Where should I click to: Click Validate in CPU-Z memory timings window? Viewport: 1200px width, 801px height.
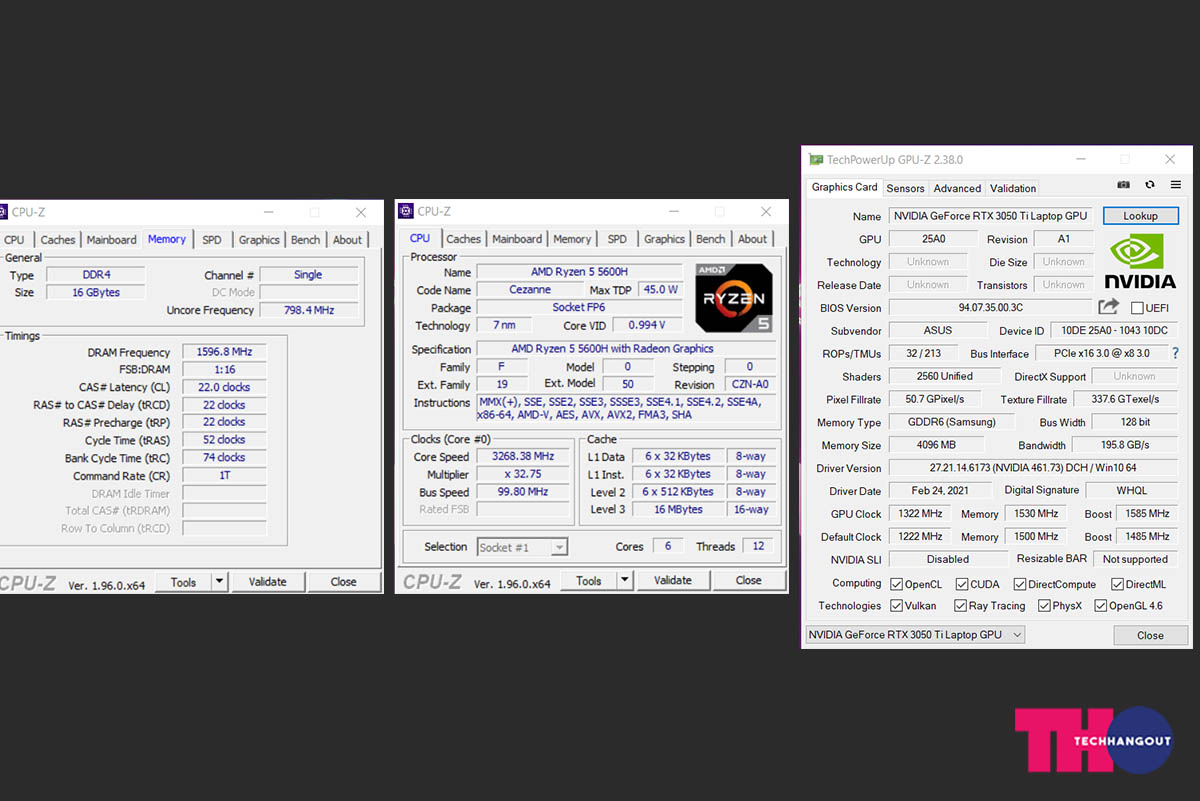click(x=267, y=582)
